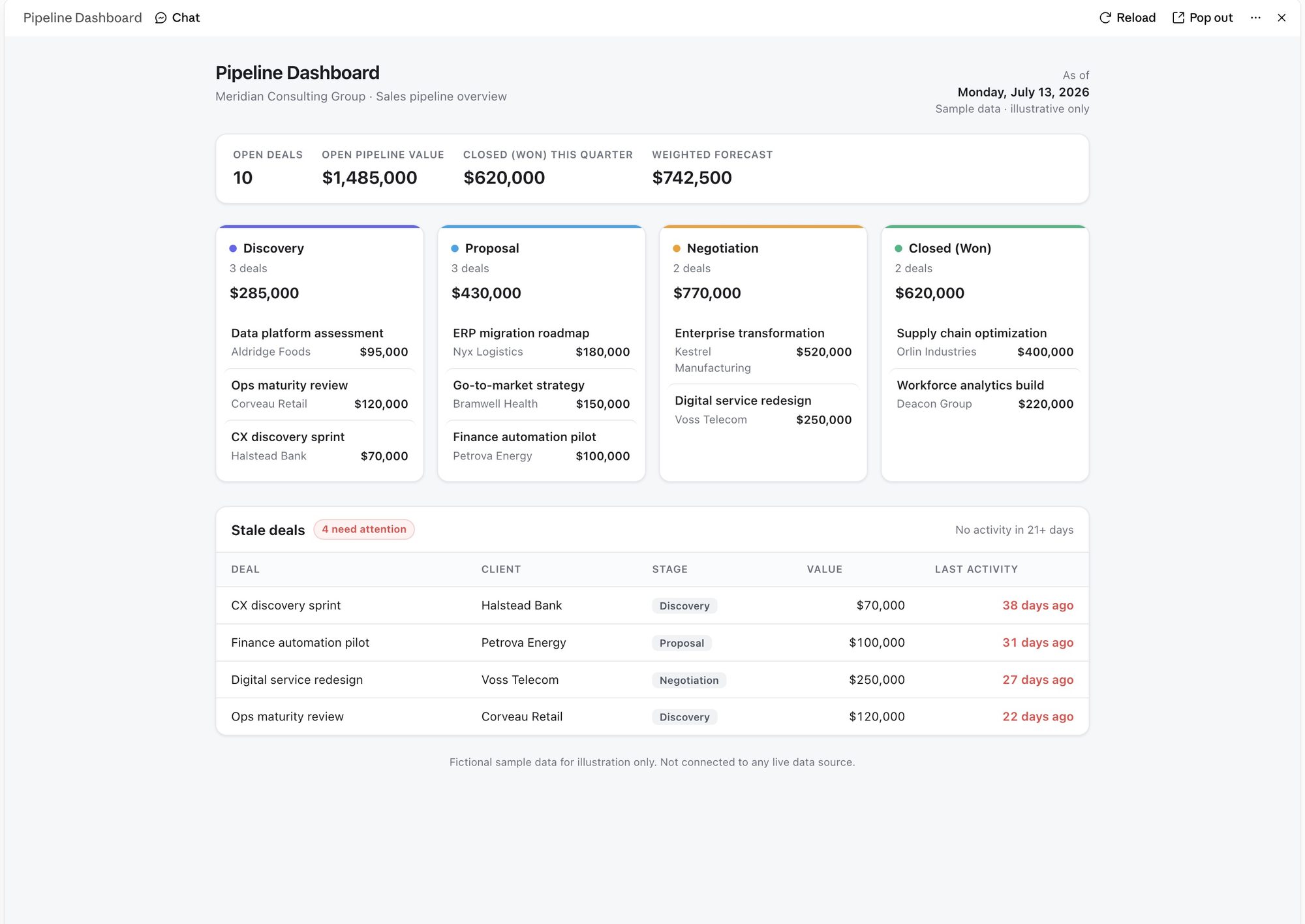The width and height of the screenshot is (1305, 924).
Task: Click the Voss Telecom client cell in table
Action: 520,680
